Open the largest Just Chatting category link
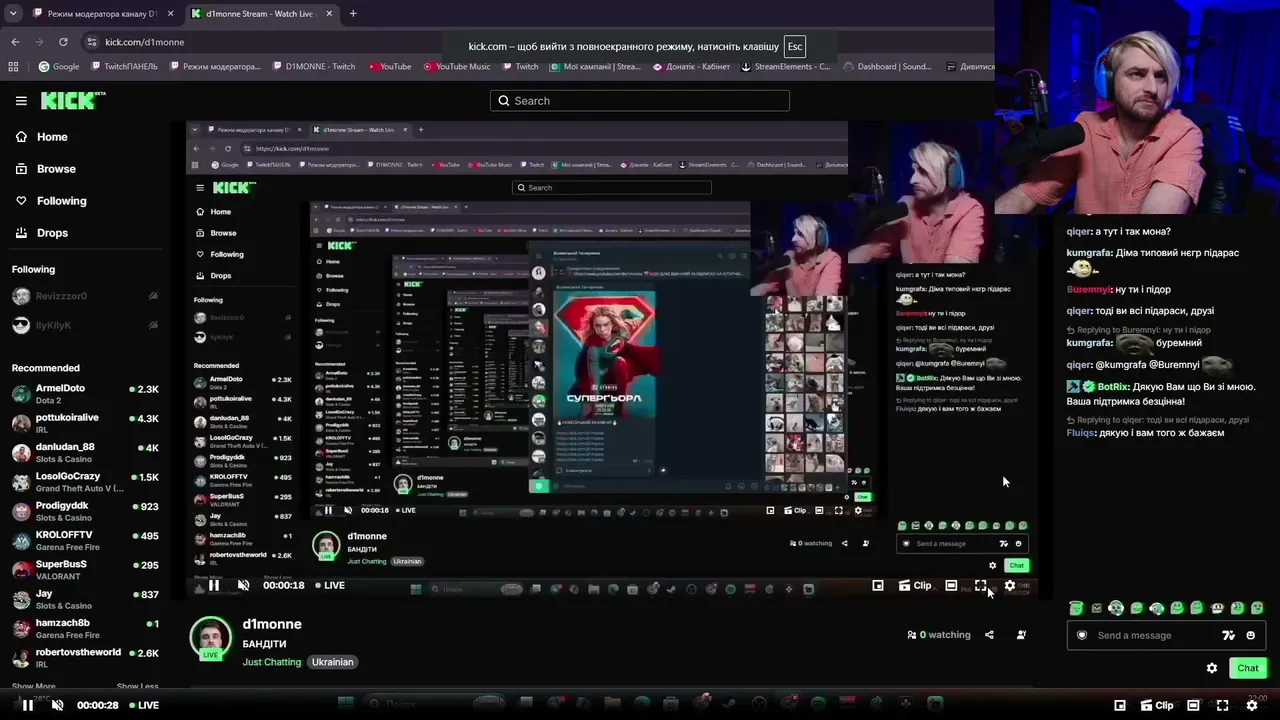1280x720 pixels. 271,662
